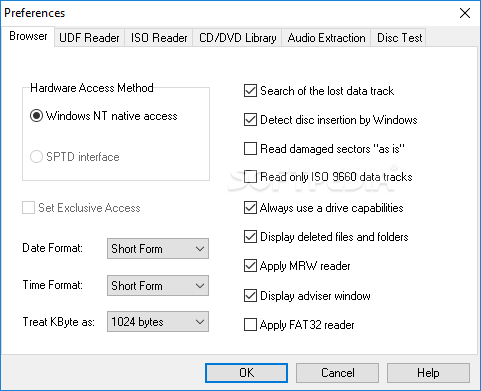The height and width of the screenshot is (391, 481).
Task: Open the Disc Test tab
Action: point(399,38)
